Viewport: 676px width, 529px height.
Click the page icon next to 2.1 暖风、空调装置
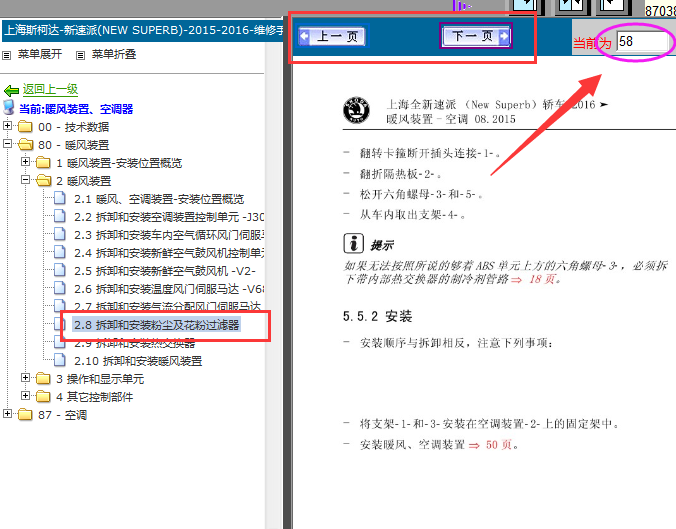60,198
